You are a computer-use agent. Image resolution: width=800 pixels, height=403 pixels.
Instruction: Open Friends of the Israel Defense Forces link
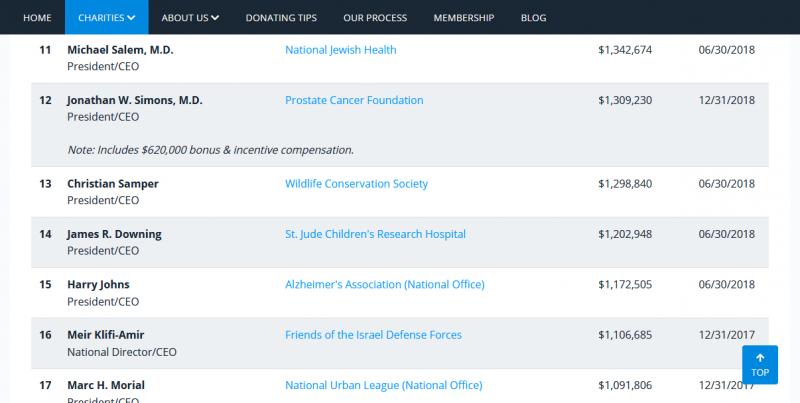click(x=373, y=335)
